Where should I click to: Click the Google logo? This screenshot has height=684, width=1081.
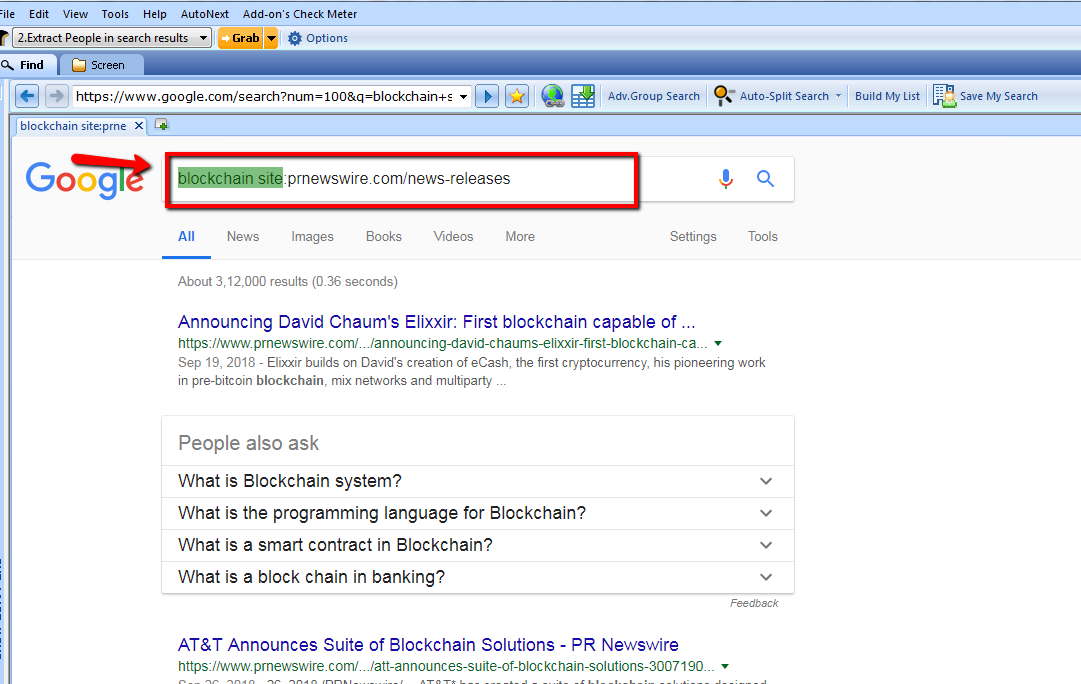pos(84,181)
